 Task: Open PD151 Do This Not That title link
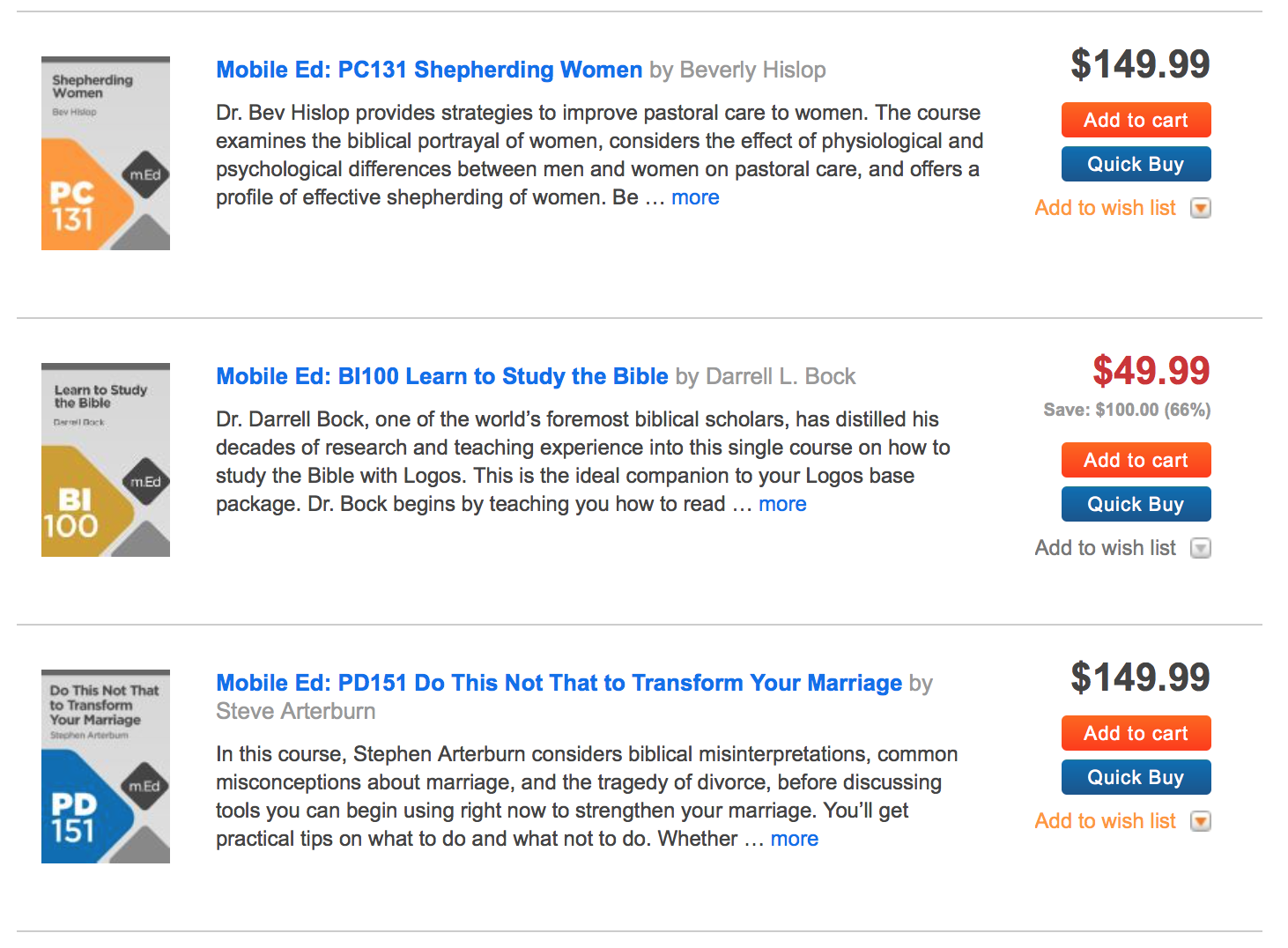(x=559, y=683)
